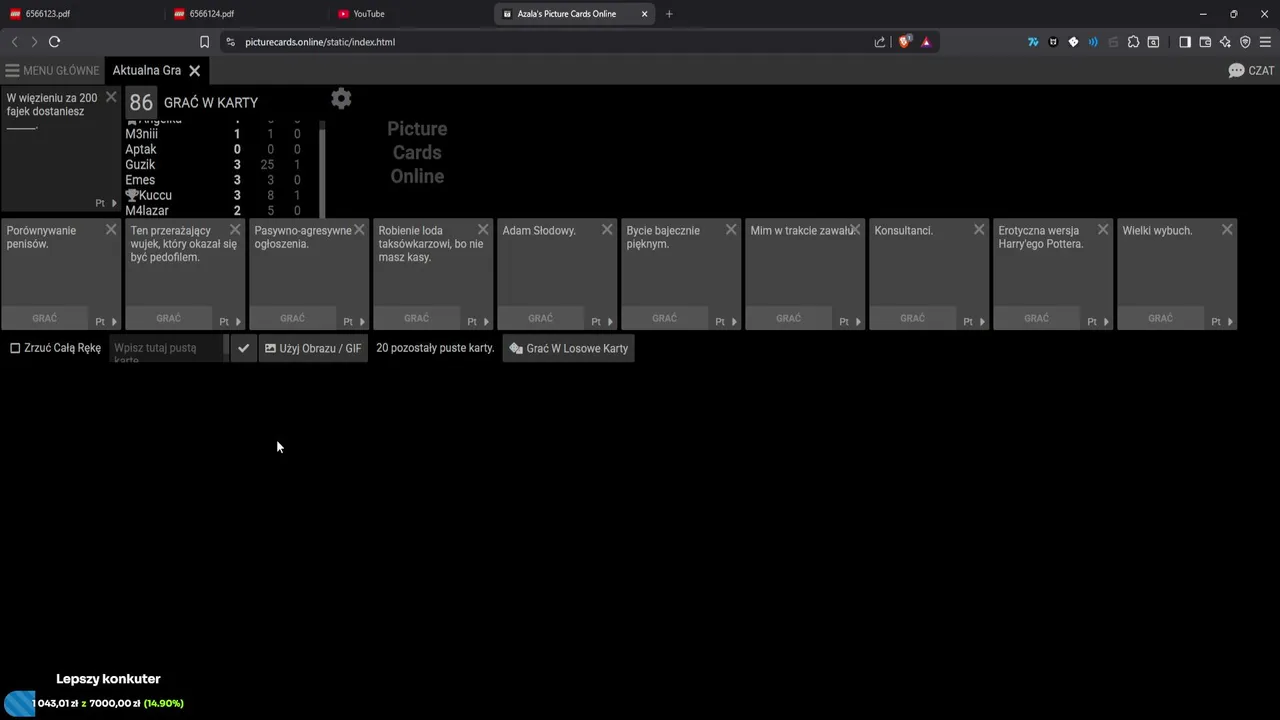The height and width of the screenshot is (720, 1280).
Task: Open Brave VPN shield icon
Action: (x=1245, y=42)
